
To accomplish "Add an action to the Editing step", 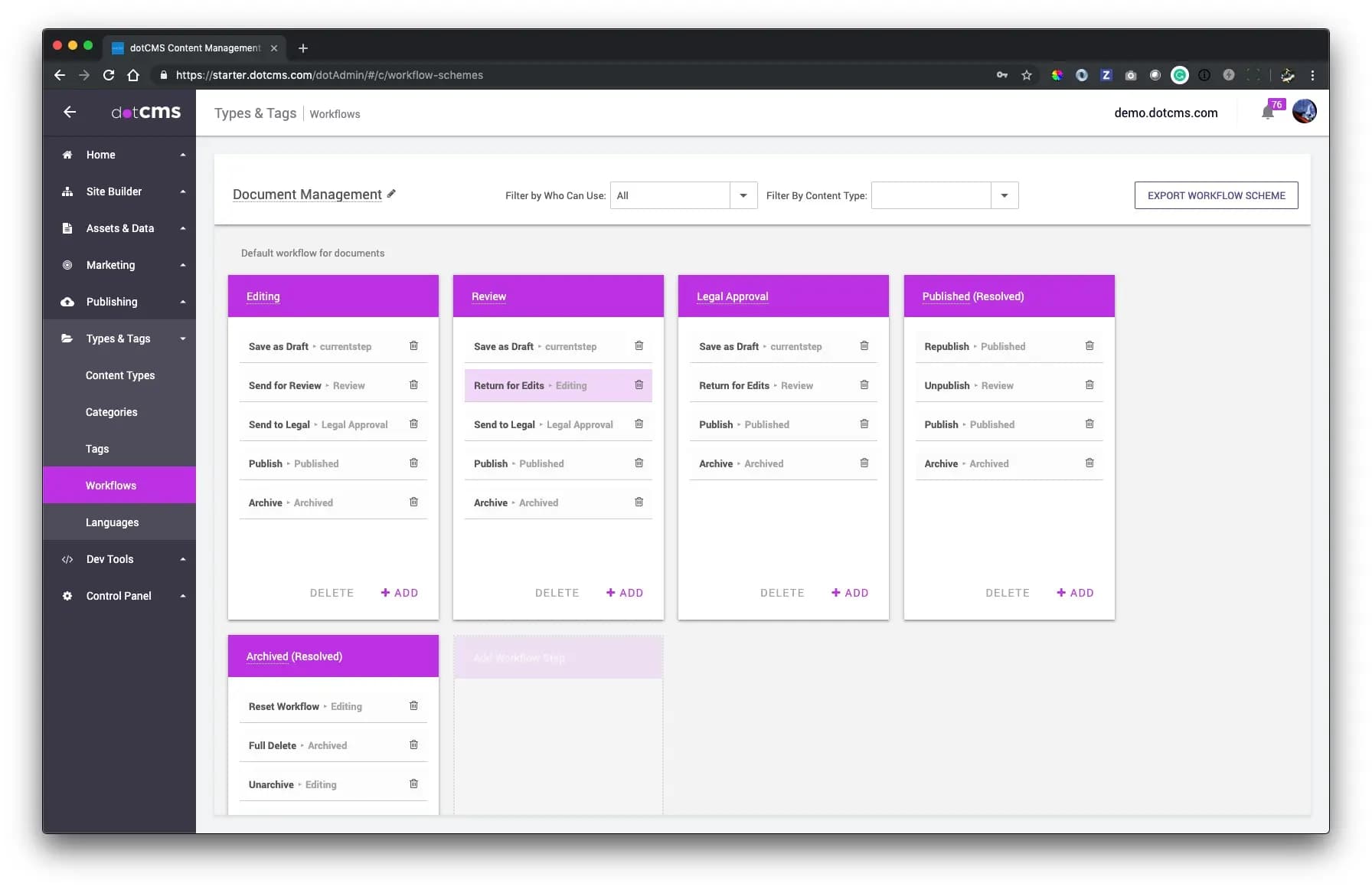I will (x=400, y=593).
